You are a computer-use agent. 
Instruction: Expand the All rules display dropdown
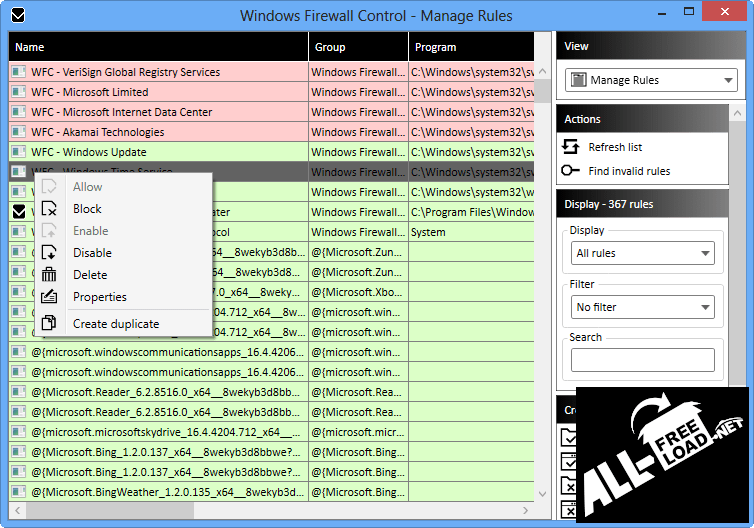click(642, 253)
